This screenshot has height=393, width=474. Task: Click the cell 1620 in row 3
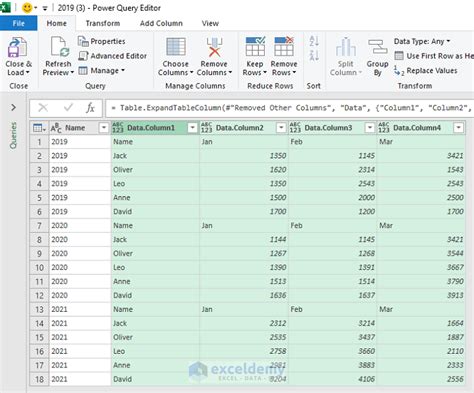tap(244, 170)
